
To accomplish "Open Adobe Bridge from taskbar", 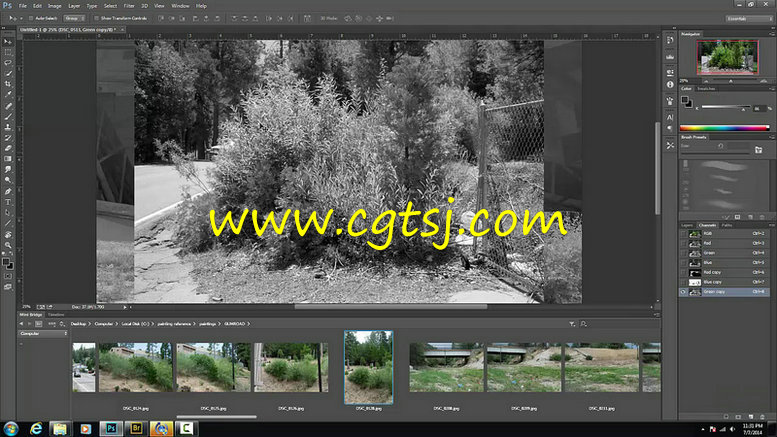I will tap(136, 429).
